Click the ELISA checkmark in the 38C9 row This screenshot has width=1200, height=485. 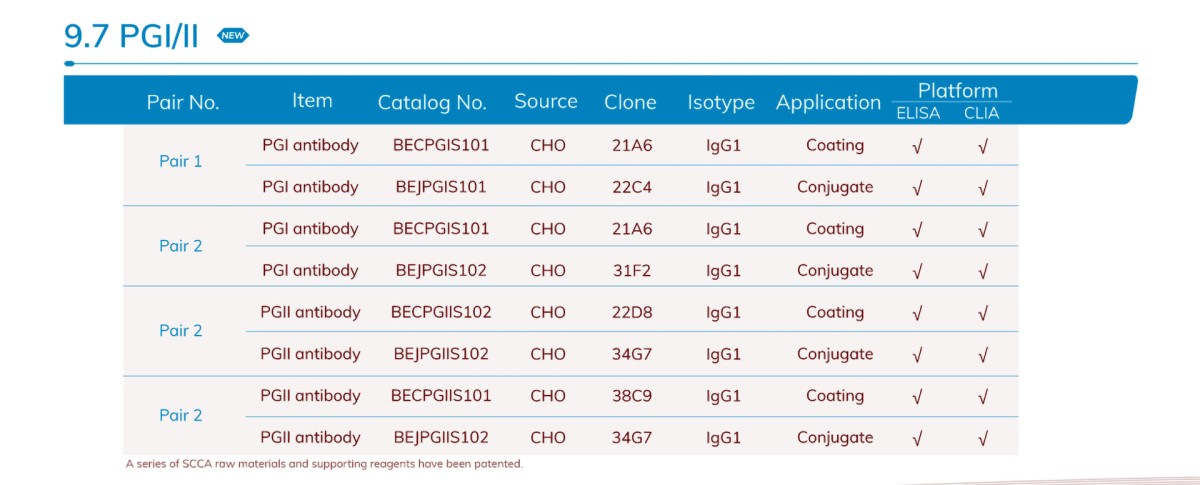(x=917, y=397)
